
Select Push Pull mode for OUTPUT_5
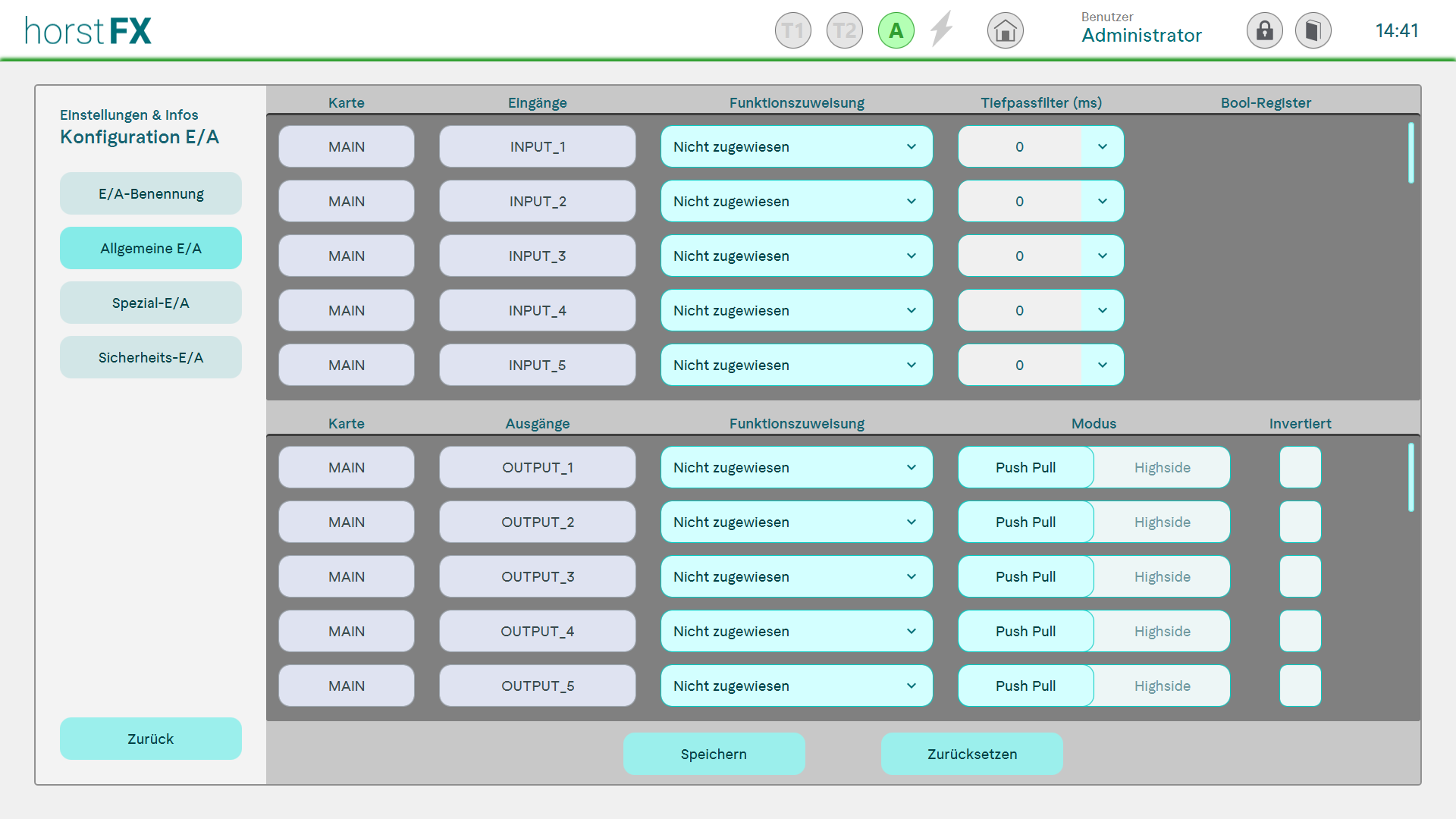[1025, 686]
